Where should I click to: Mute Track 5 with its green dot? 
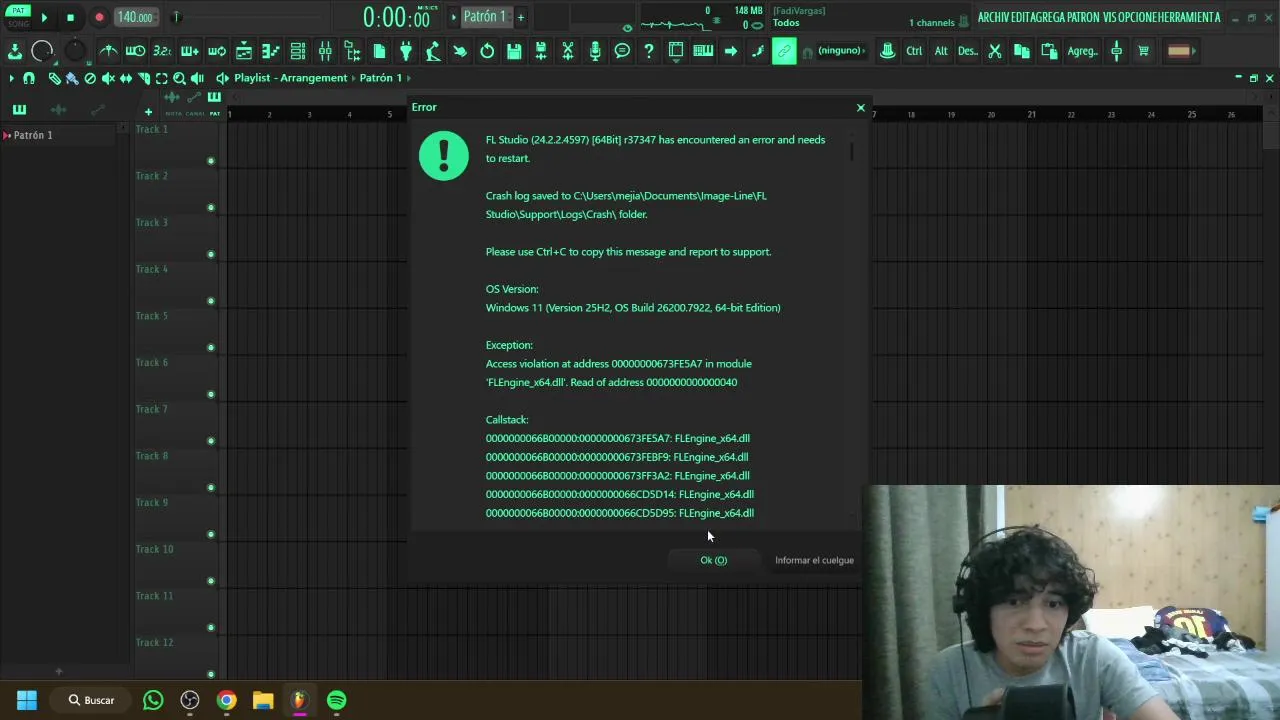point(210,348)
